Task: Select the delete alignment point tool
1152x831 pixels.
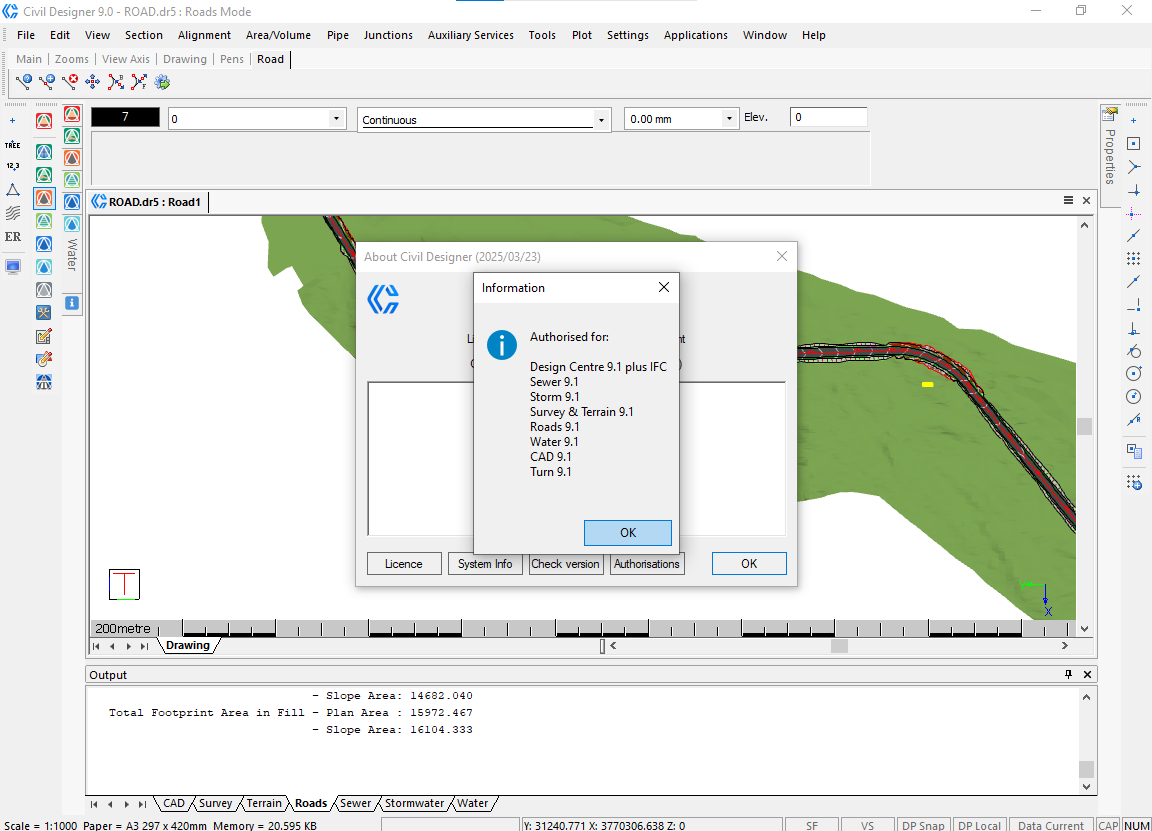Action: pyautogui.click(x=70, y=82)
